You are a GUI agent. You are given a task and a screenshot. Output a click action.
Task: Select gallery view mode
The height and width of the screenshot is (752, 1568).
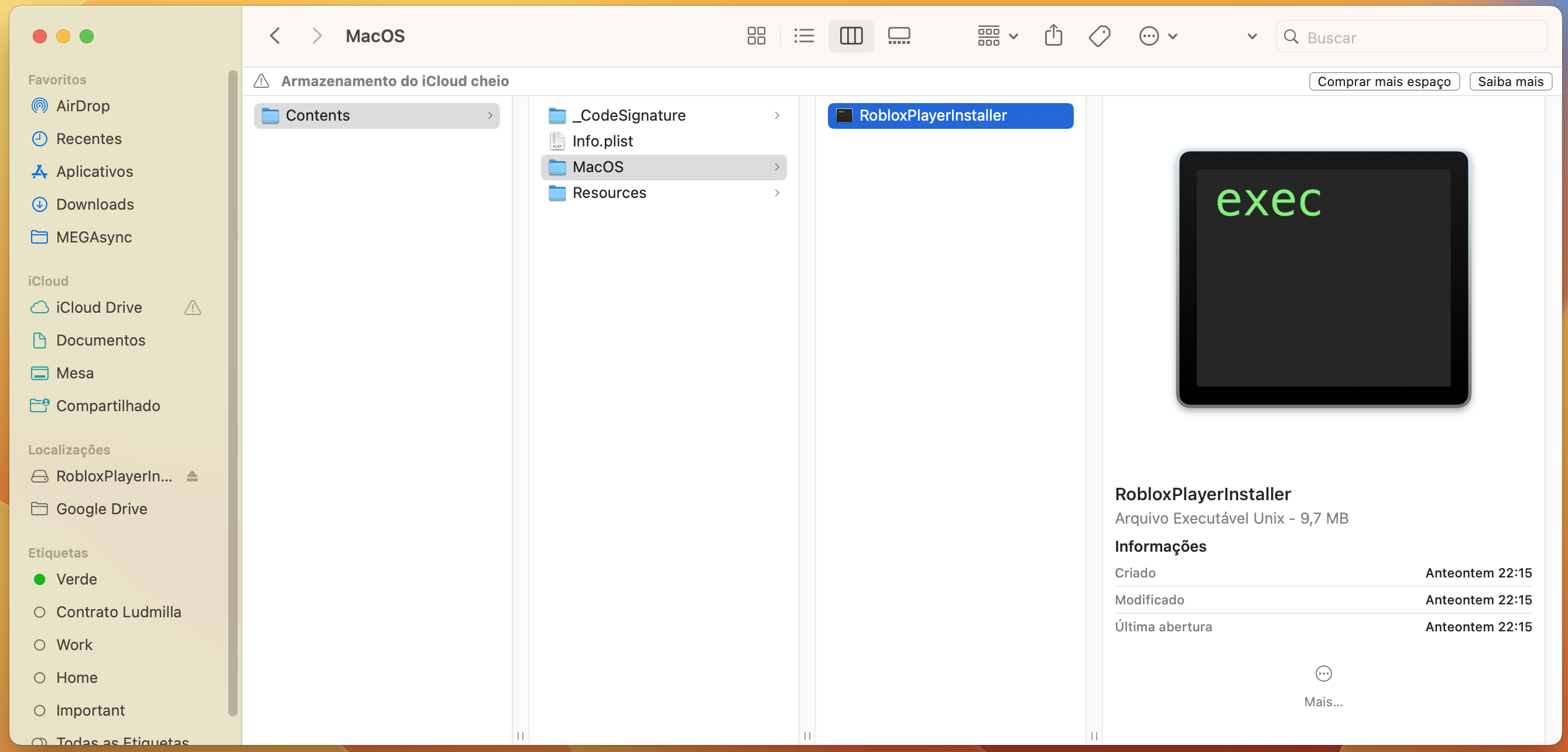pos(898,36)
